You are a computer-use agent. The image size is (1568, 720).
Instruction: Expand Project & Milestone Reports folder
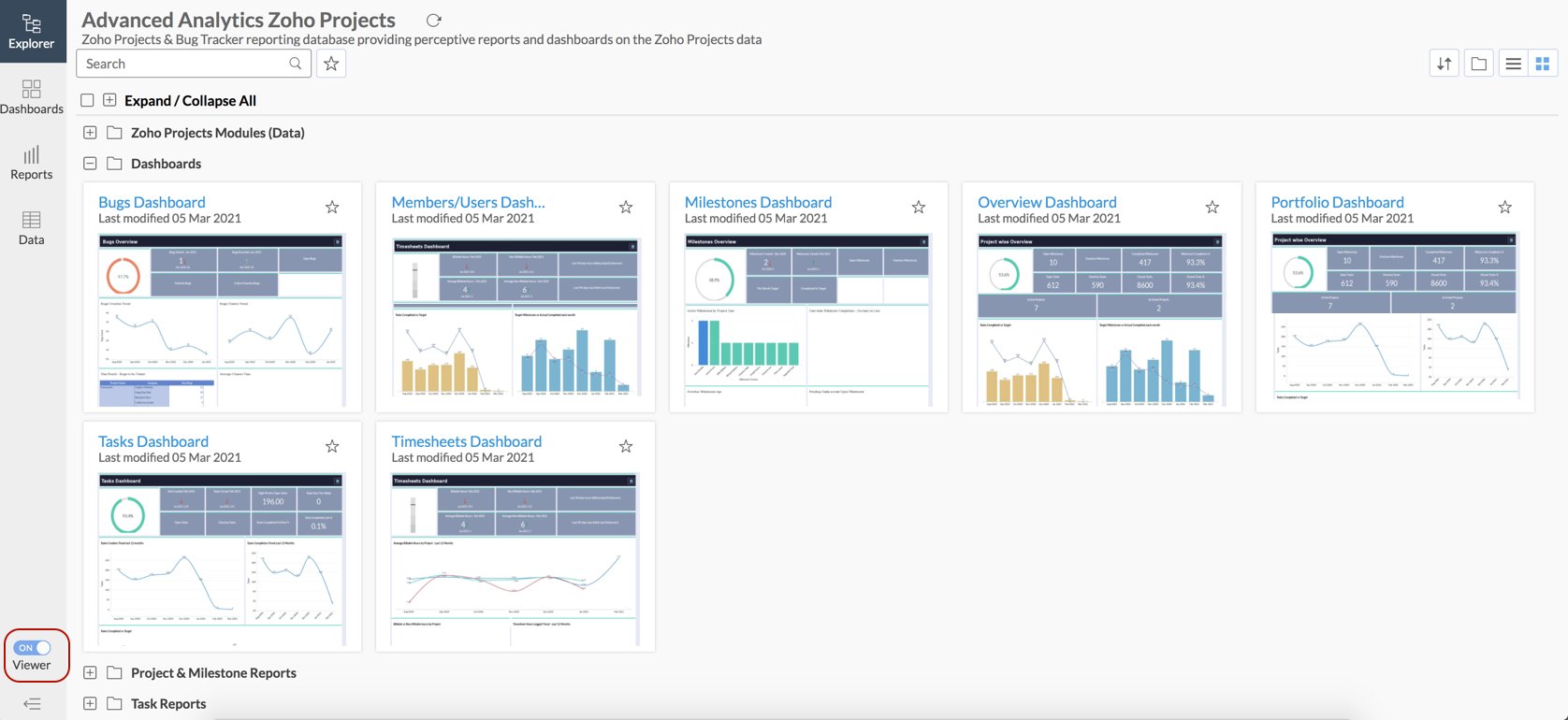tap(90, 673)
